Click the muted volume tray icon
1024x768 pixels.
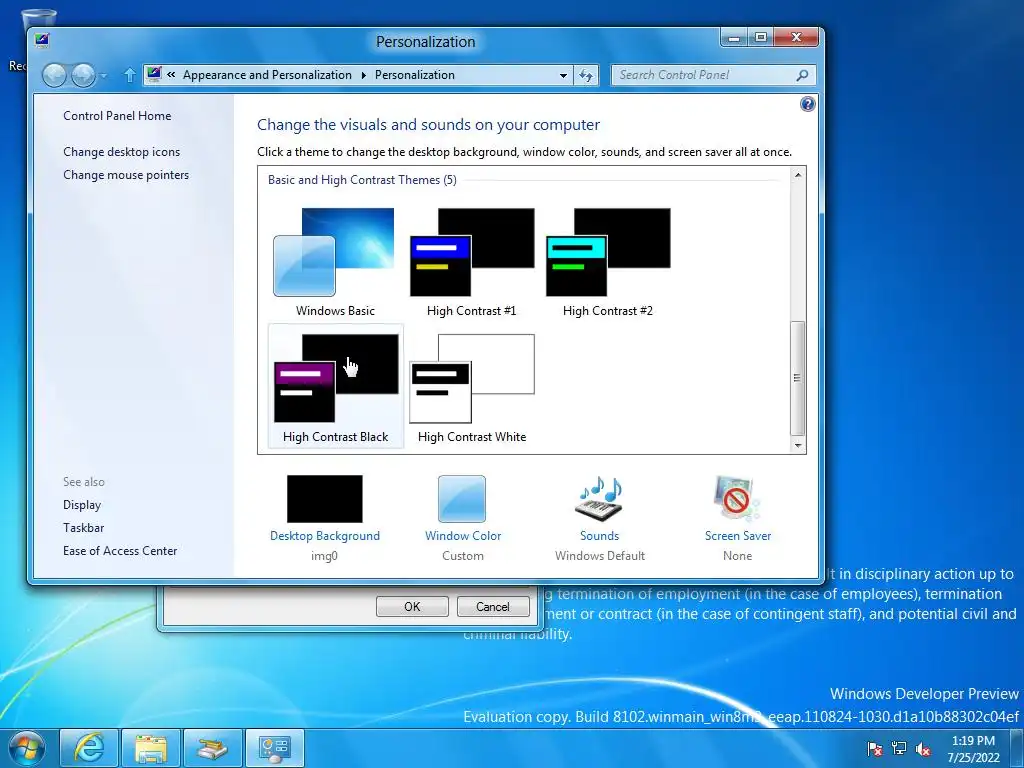(x=923, y=749)
